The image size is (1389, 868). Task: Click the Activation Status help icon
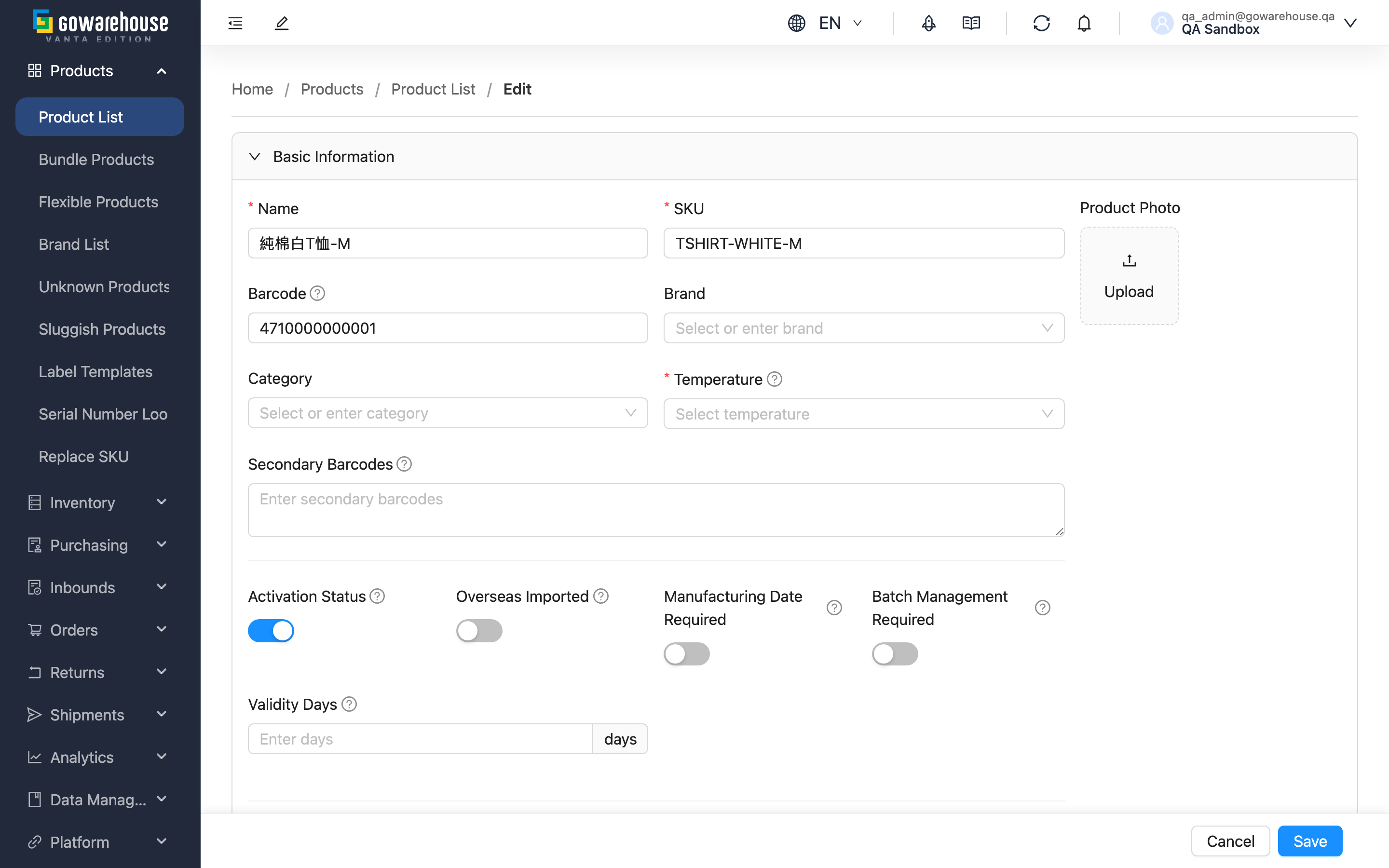point(377,596)
